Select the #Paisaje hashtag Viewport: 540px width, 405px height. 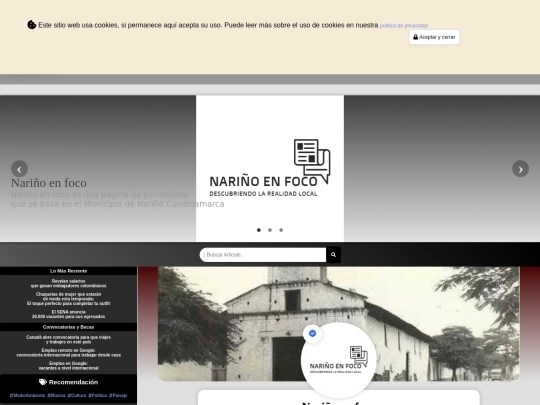click(x=118, y=395)
